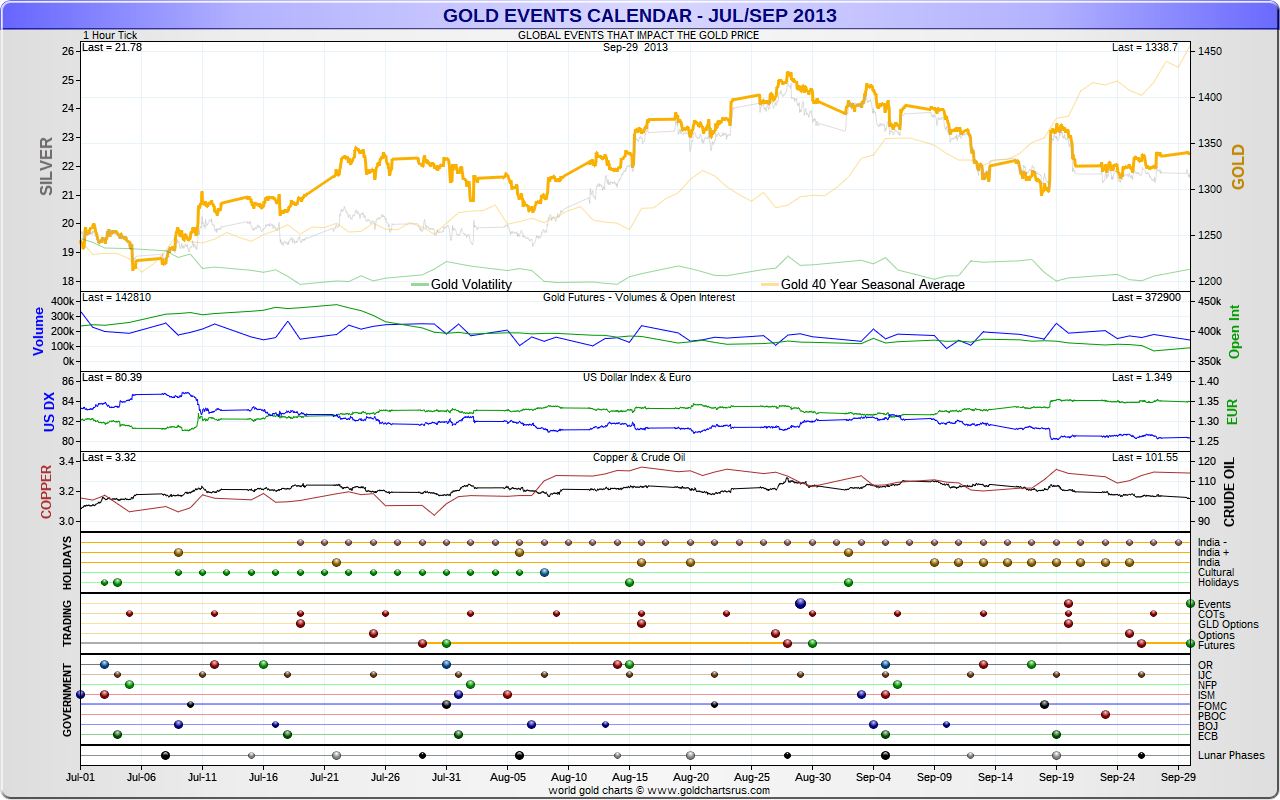Click the Lunar Phases row label

coord(1230,755)
